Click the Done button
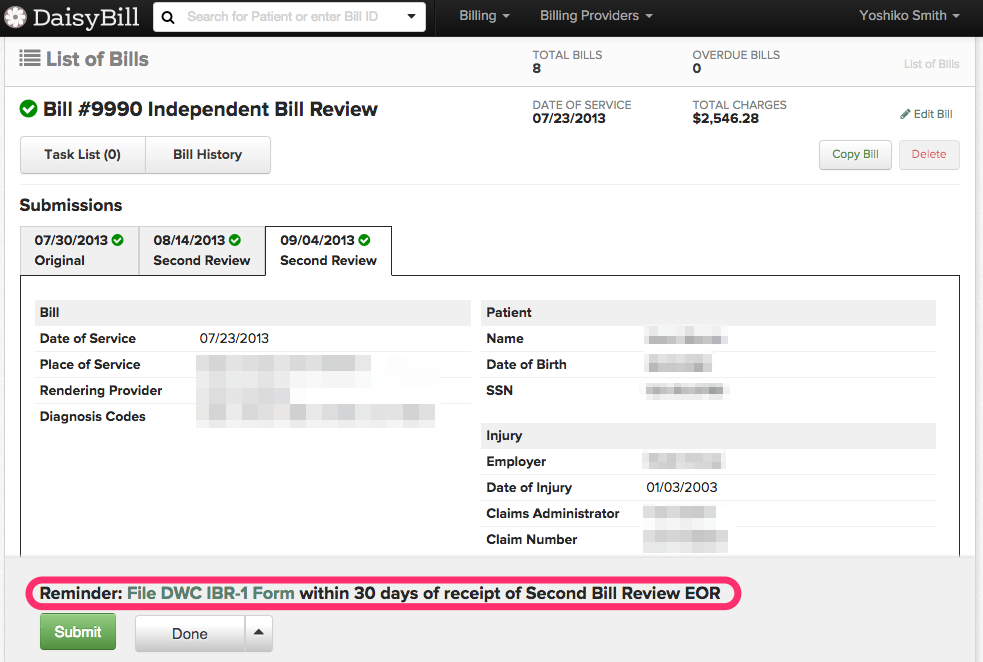The height and width of the screenshot is (662, 983). tap(190, 634)
